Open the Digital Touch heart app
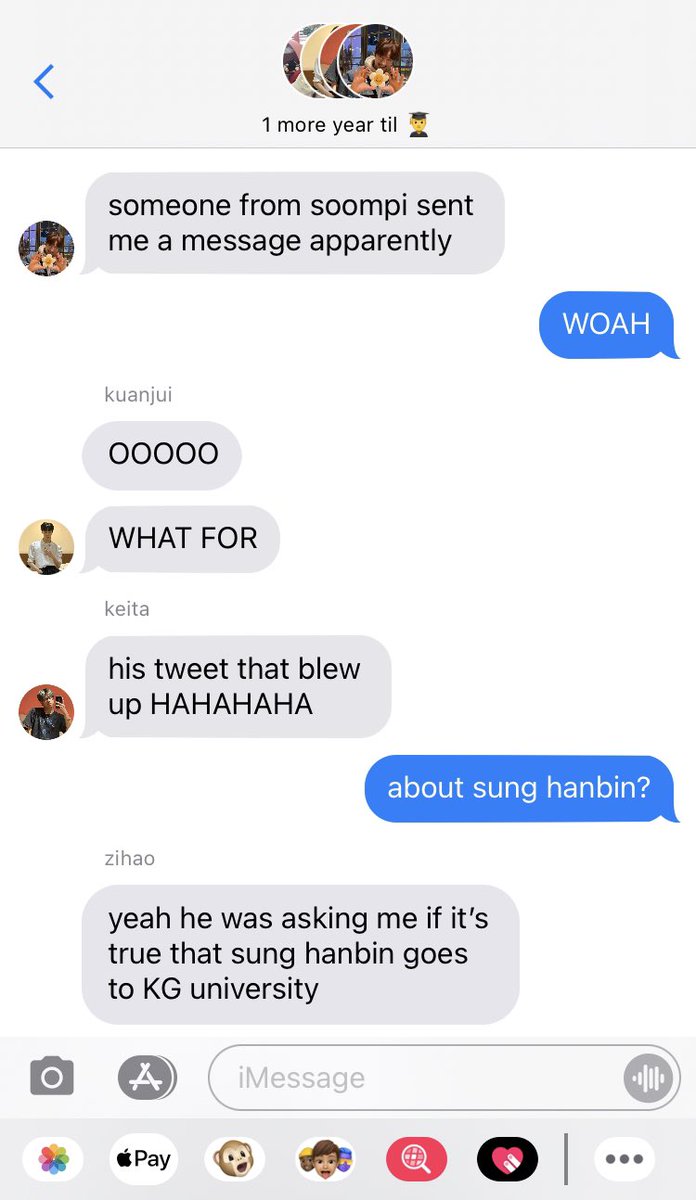Screen dimensions: 696x1200 (x=507, y=1160)
